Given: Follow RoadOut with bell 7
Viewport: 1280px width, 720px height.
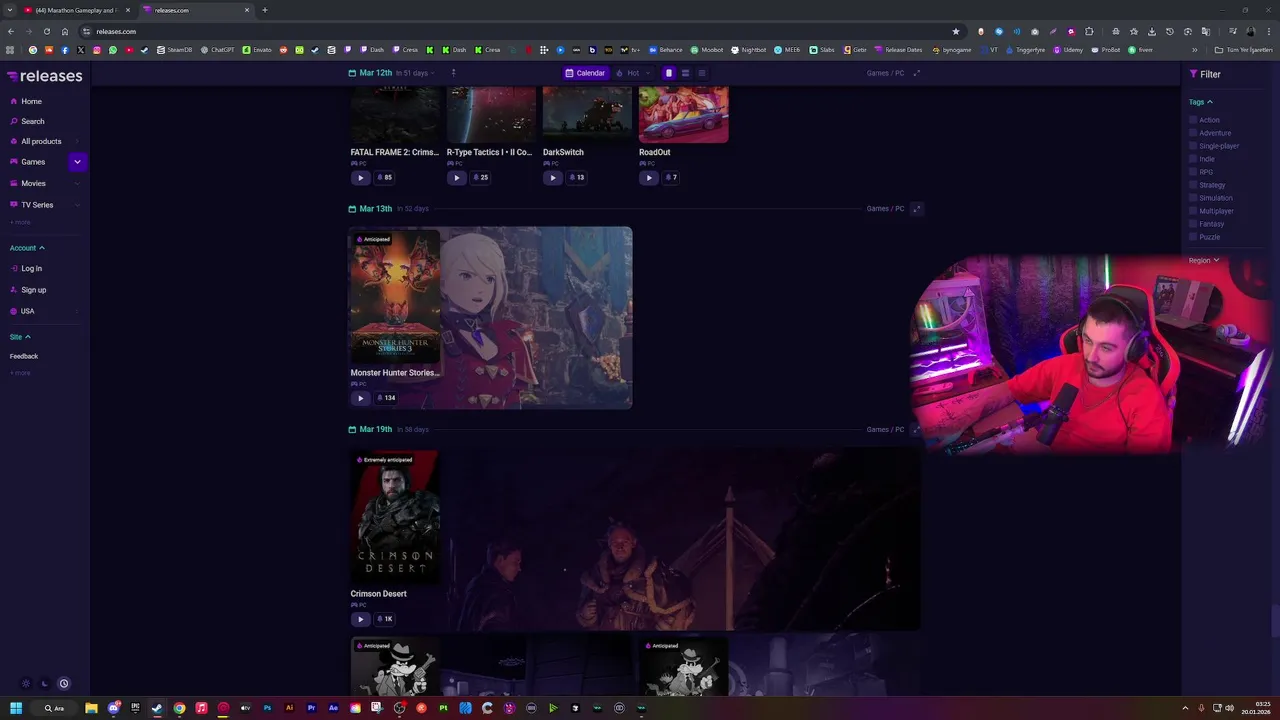Looking at the screenshot, I should click(671, 178).
